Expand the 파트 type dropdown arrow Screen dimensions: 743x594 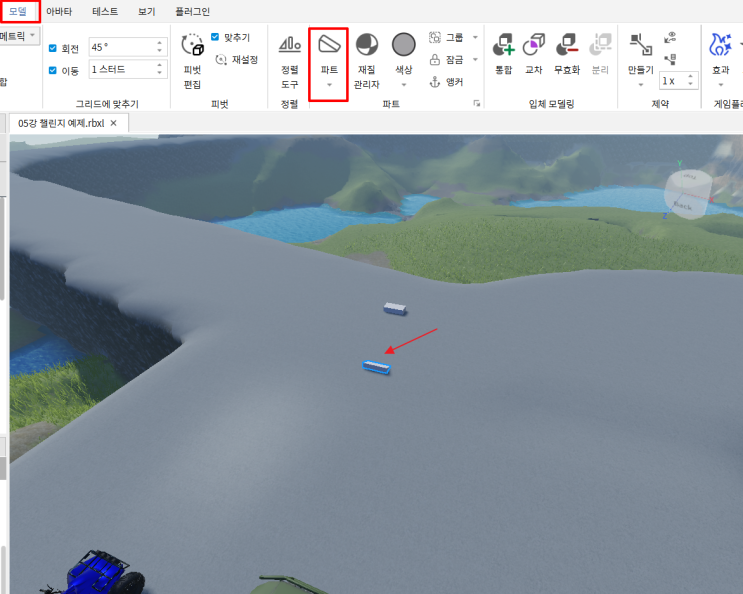coord(329,85)
